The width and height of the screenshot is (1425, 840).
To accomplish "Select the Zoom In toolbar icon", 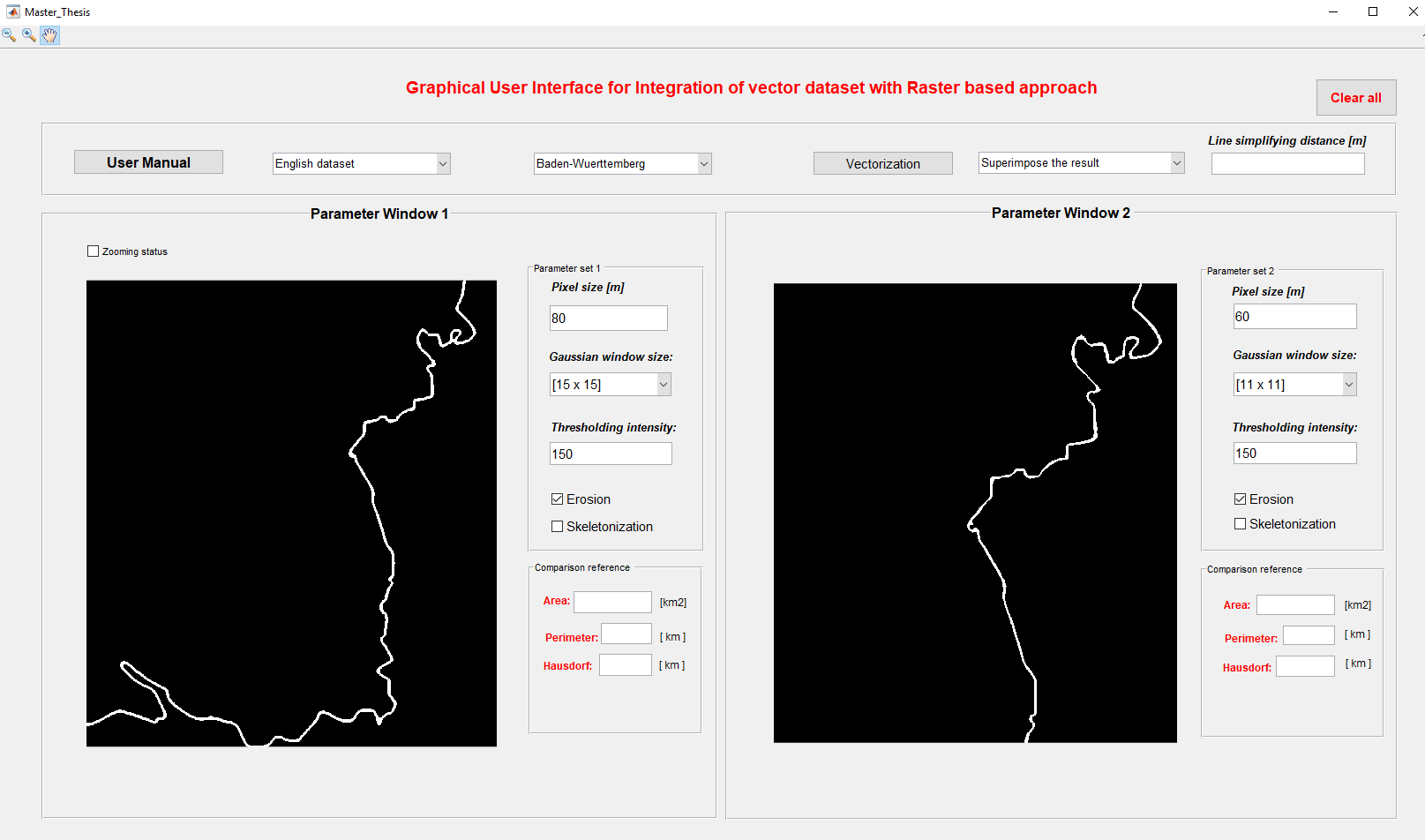I will [29, 35].
